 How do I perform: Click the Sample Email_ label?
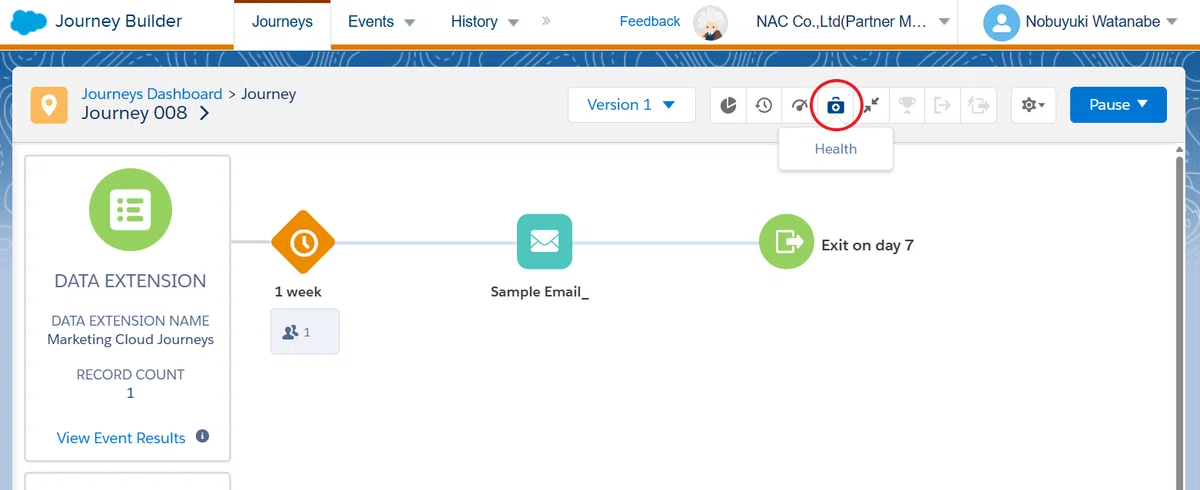pyautogui.click(x=540, y=292)
